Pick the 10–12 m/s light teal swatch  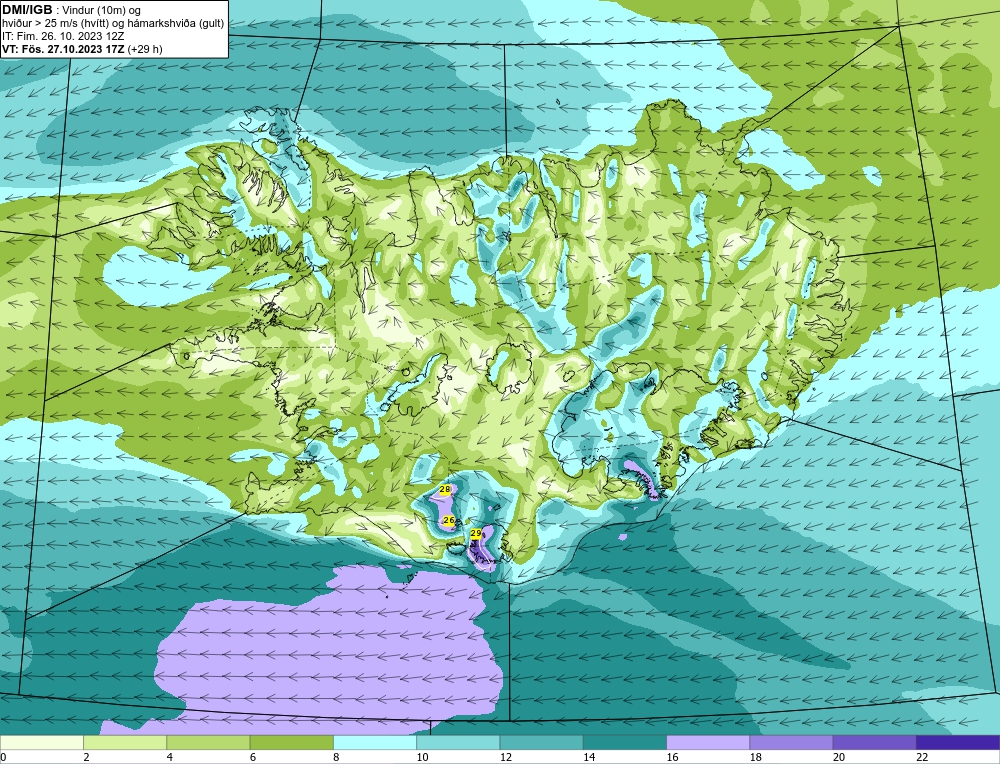pos(458,742)
